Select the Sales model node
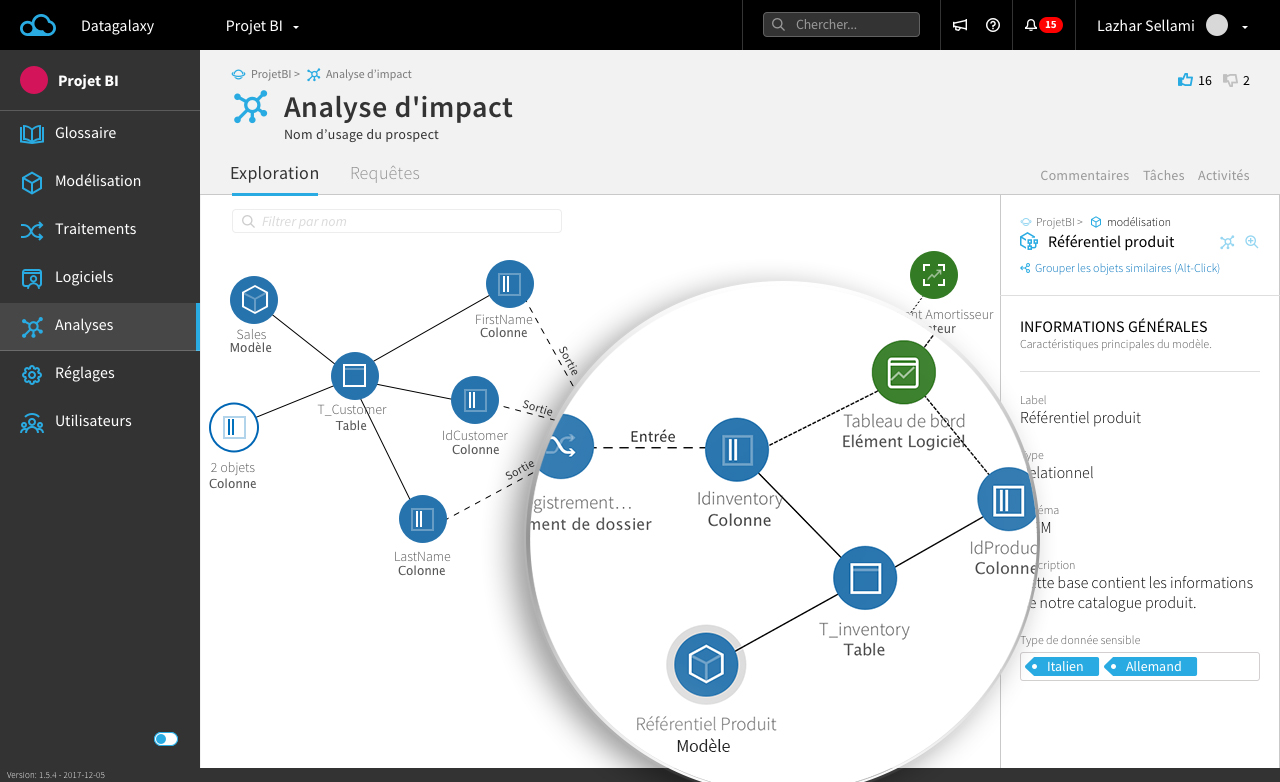 click(x=254, y=300)
